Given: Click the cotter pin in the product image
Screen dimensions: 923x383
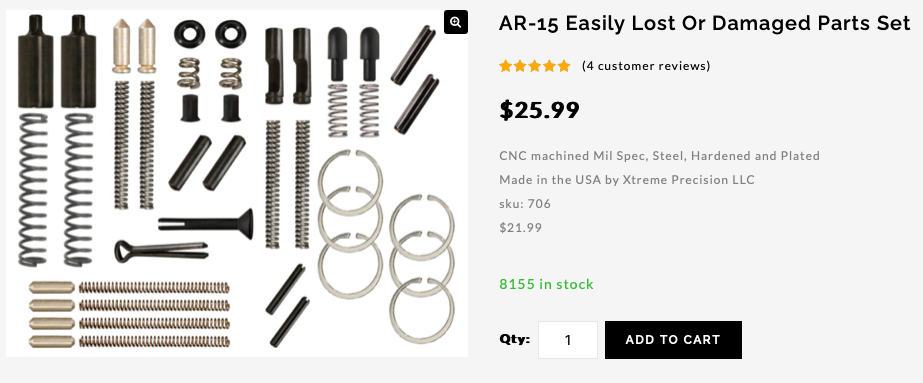Looking at the screenshot, I should (161, 251).
